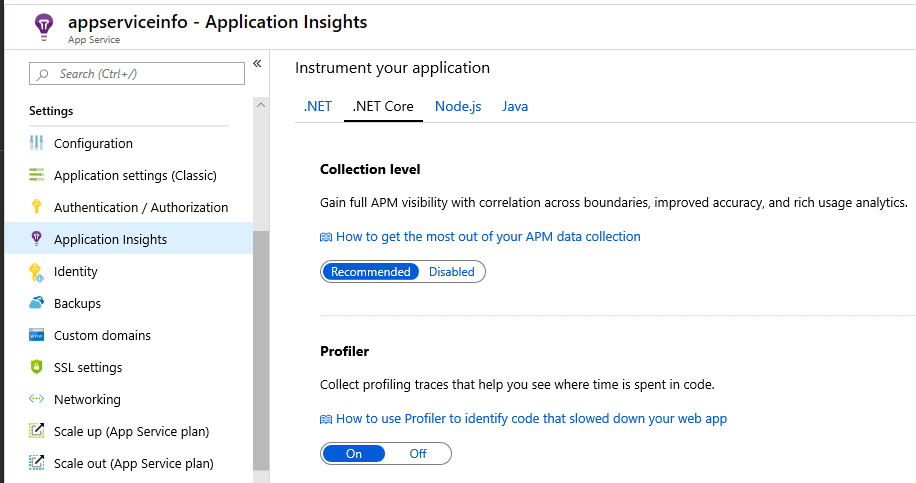The image size is (916, 483).
Task: Set collection level to Recommended
Action: point(370,272)
